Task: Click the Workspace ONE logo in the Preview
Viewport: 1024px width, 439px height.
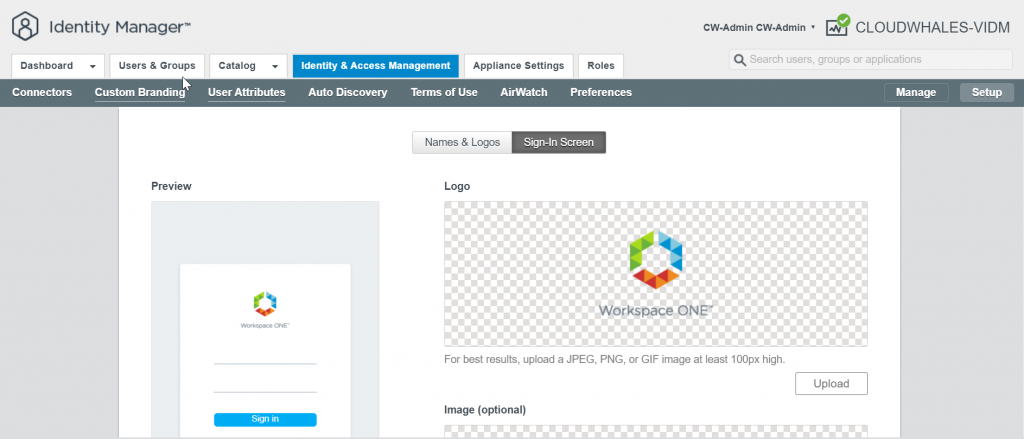Action: click(265, 310)
